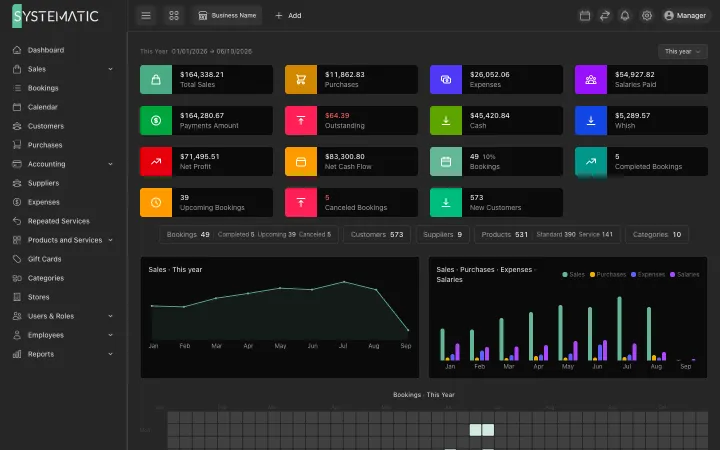Screen dimensions: 720x450
Task: Click the Net Profit trend icon
Action: (156, 162)
